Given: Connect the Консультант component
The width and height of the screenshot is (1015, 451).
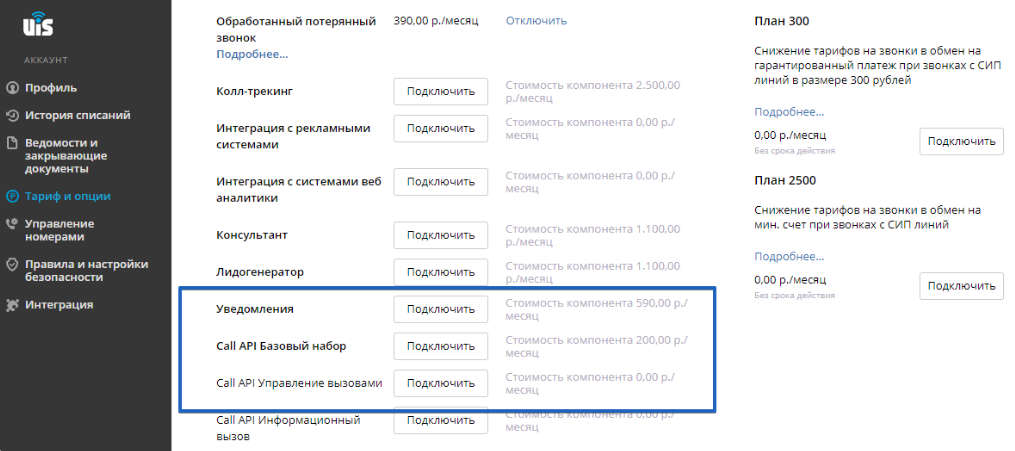Looking at the screenshot, I should [441, 235].
